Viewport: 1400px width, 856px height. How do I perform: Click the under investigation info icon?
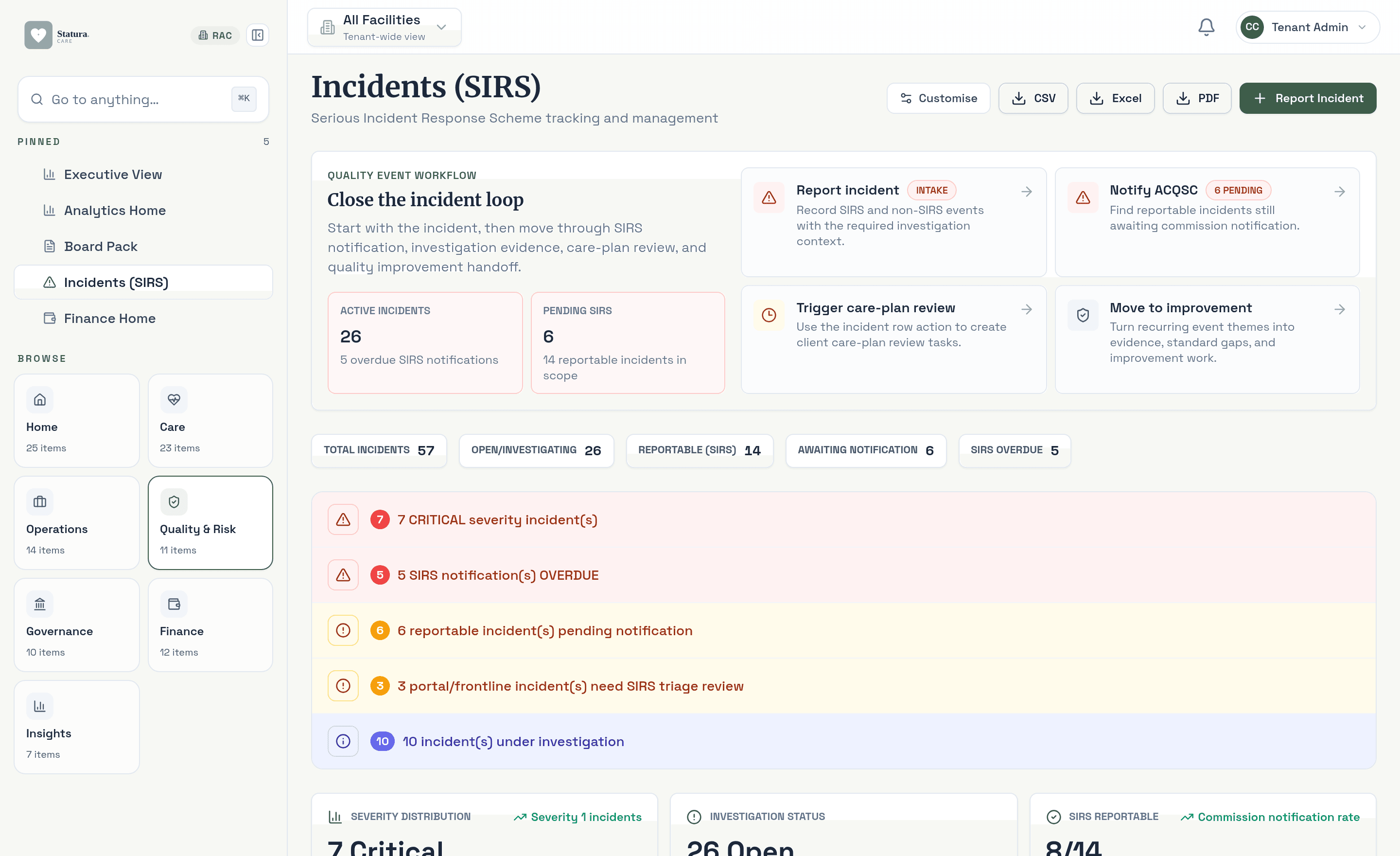(x=343, y=741)
